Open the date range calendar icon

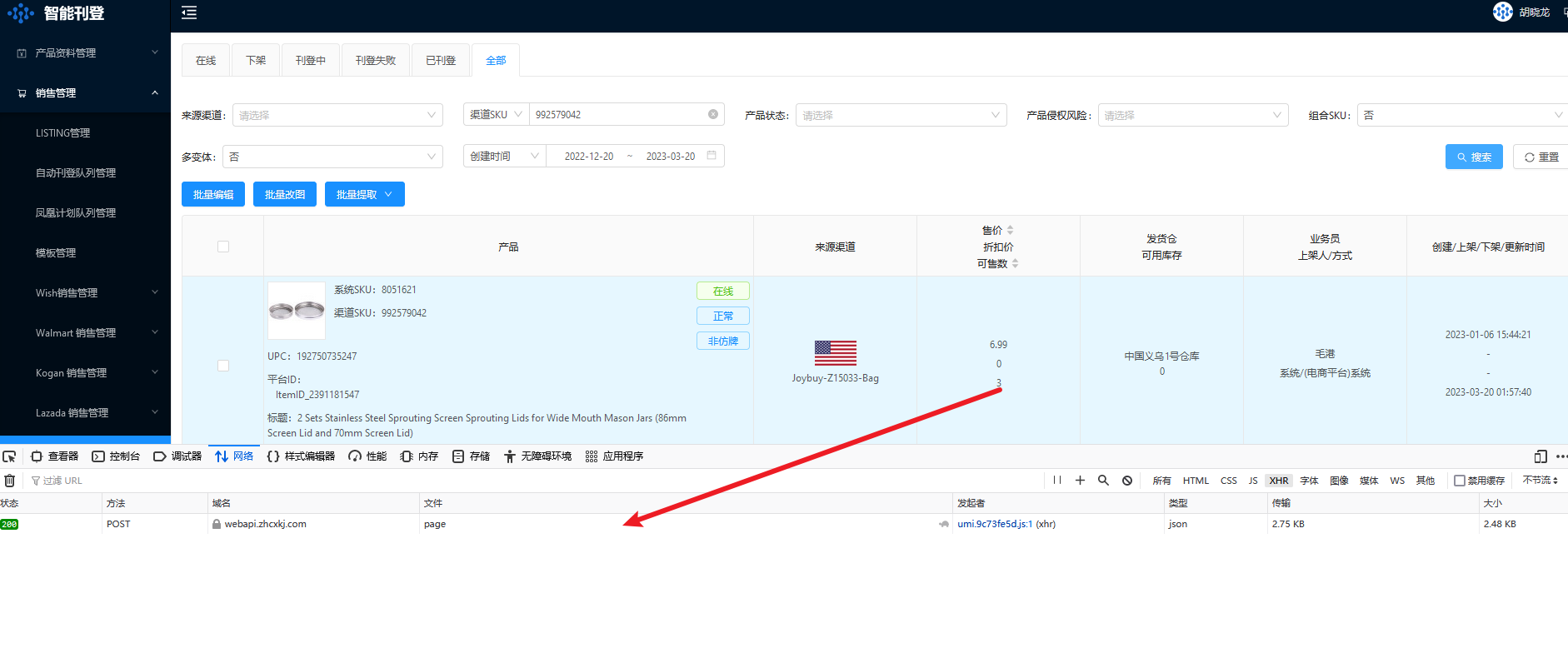(712, 156)
